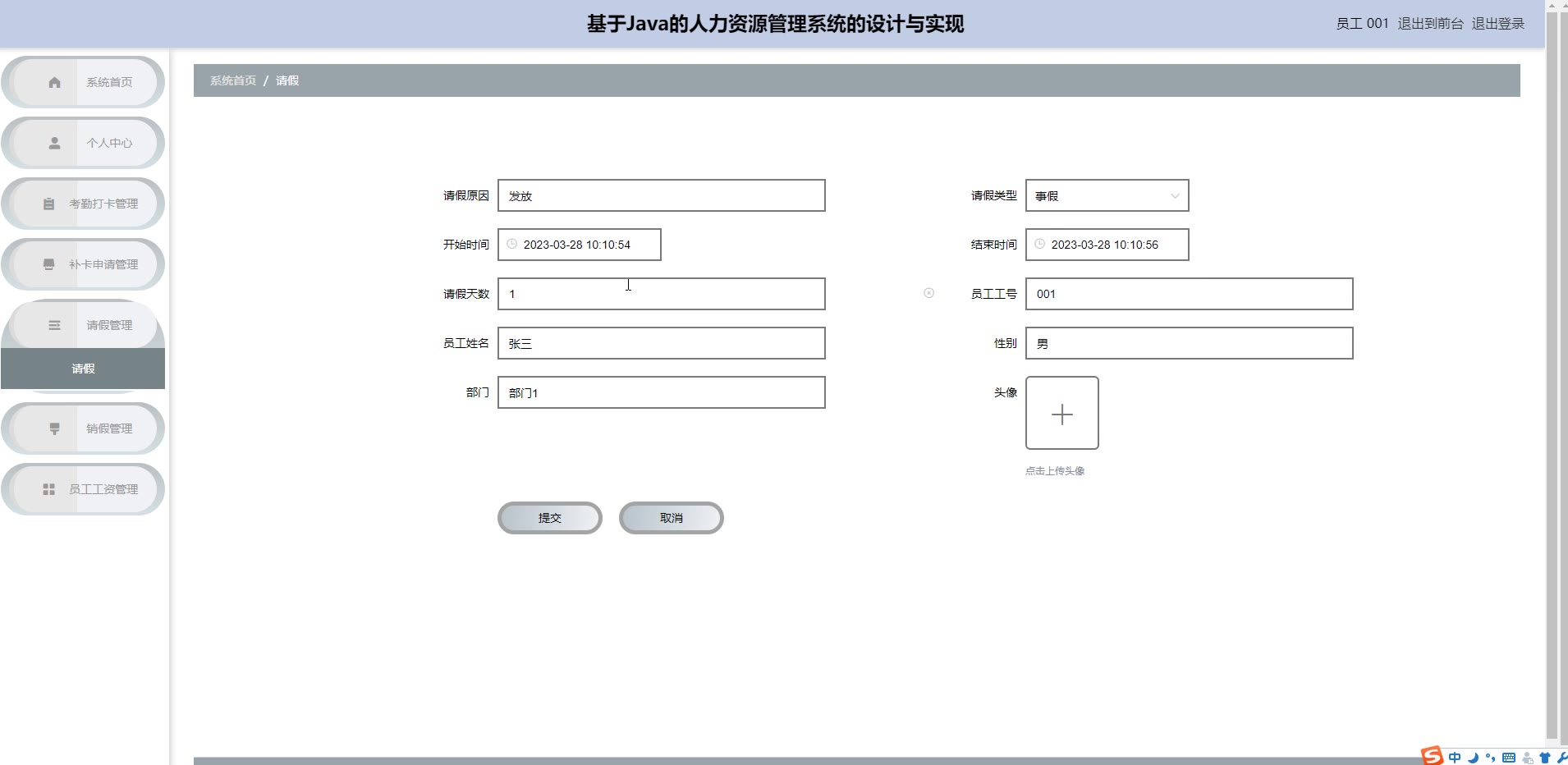Click the moon icon in the IME bar
This screenshot has width=1568, height=765.
point(1473,758)
